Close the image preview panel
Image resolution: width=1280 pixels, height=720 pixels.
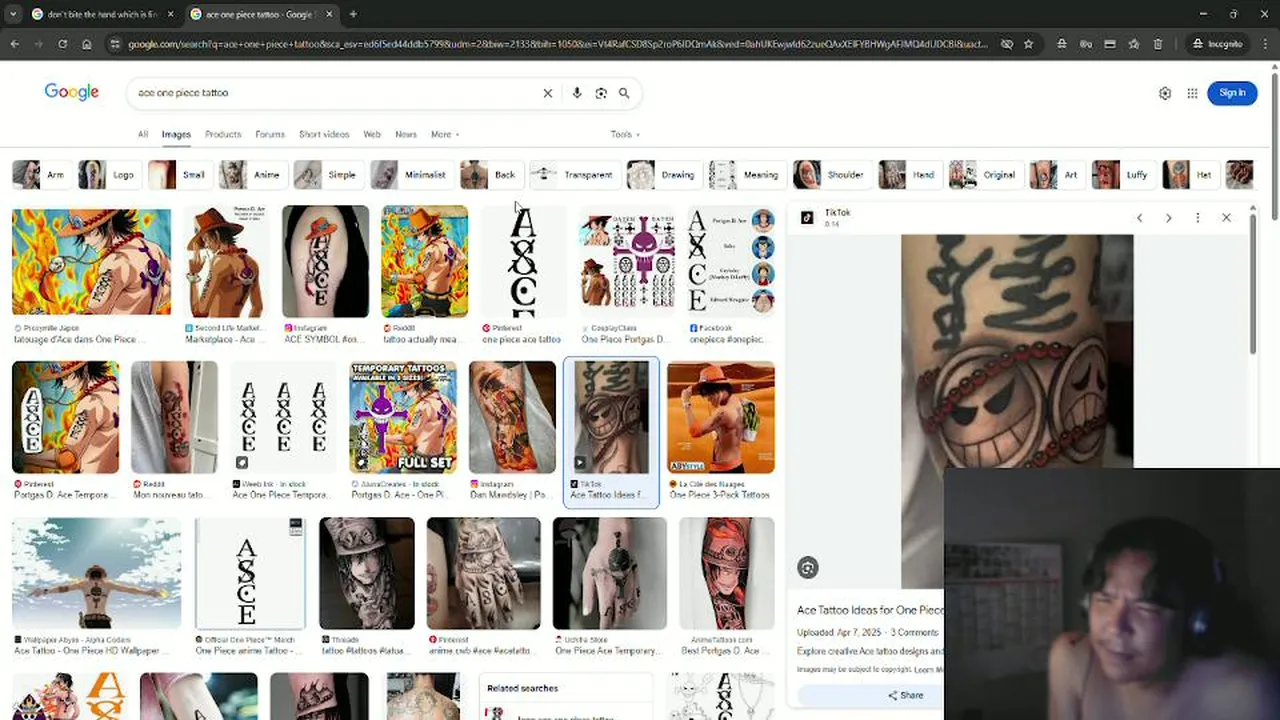[1226, 218]
